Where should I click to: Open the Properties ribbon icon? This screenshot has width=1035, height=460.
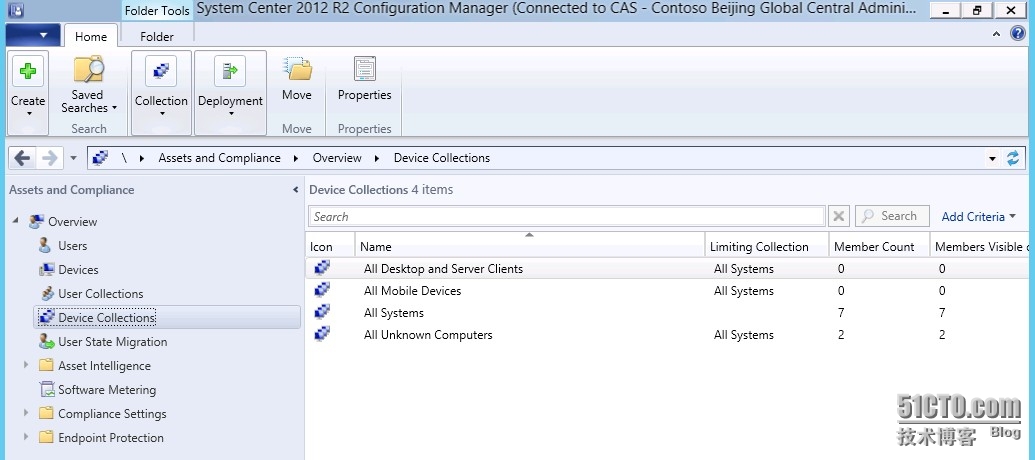pos(364,69)
